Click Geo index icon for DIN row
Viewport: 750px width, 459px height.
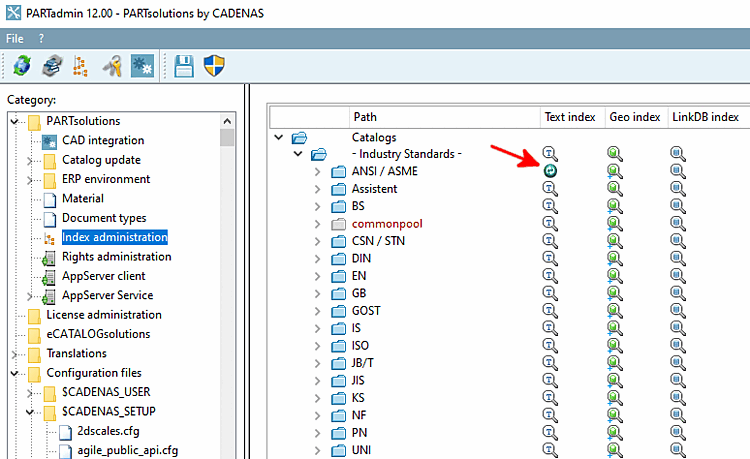[x=615, y=258]
